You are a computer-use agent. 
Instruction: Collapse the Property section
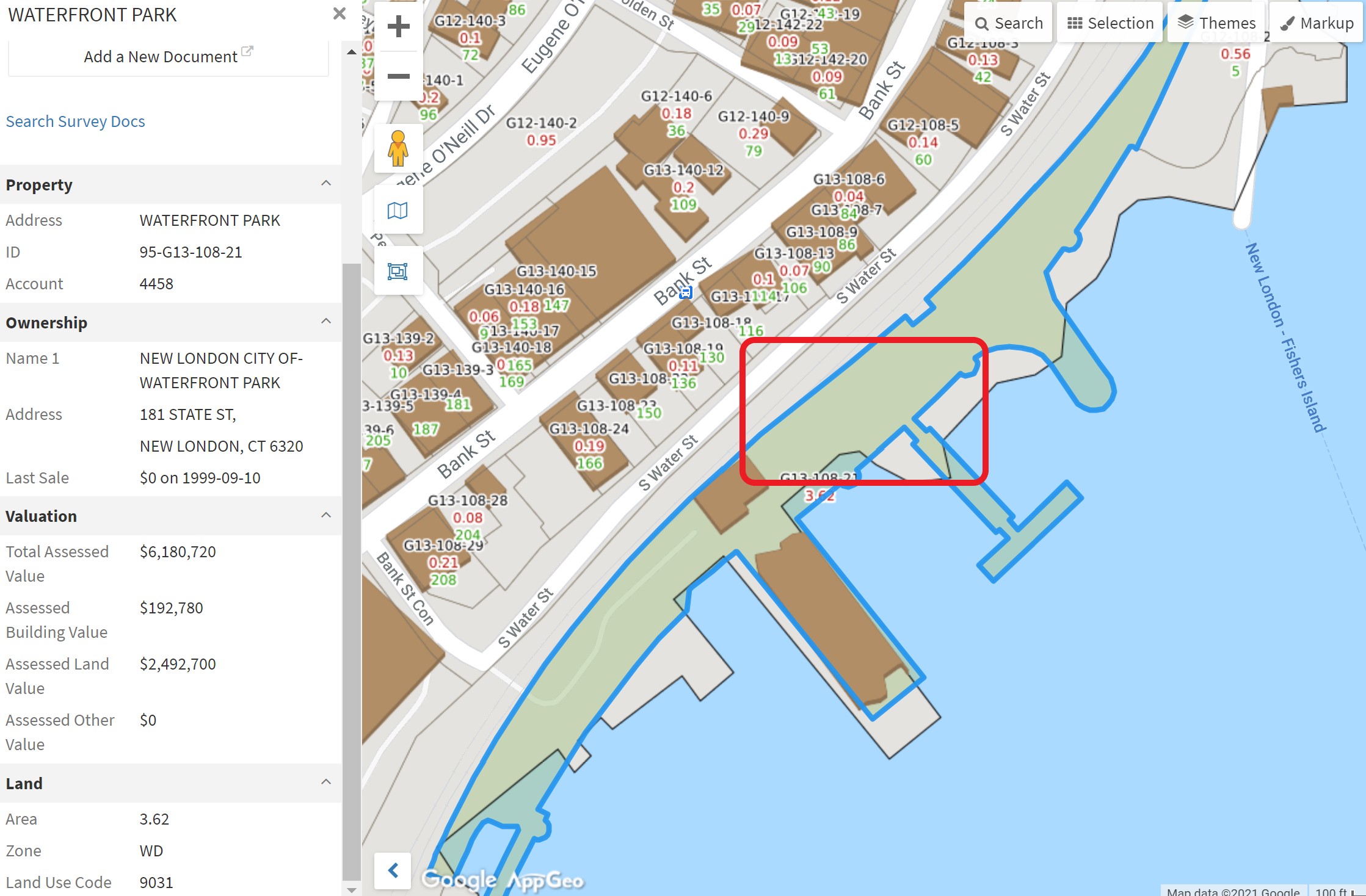(x=326, y=183)
